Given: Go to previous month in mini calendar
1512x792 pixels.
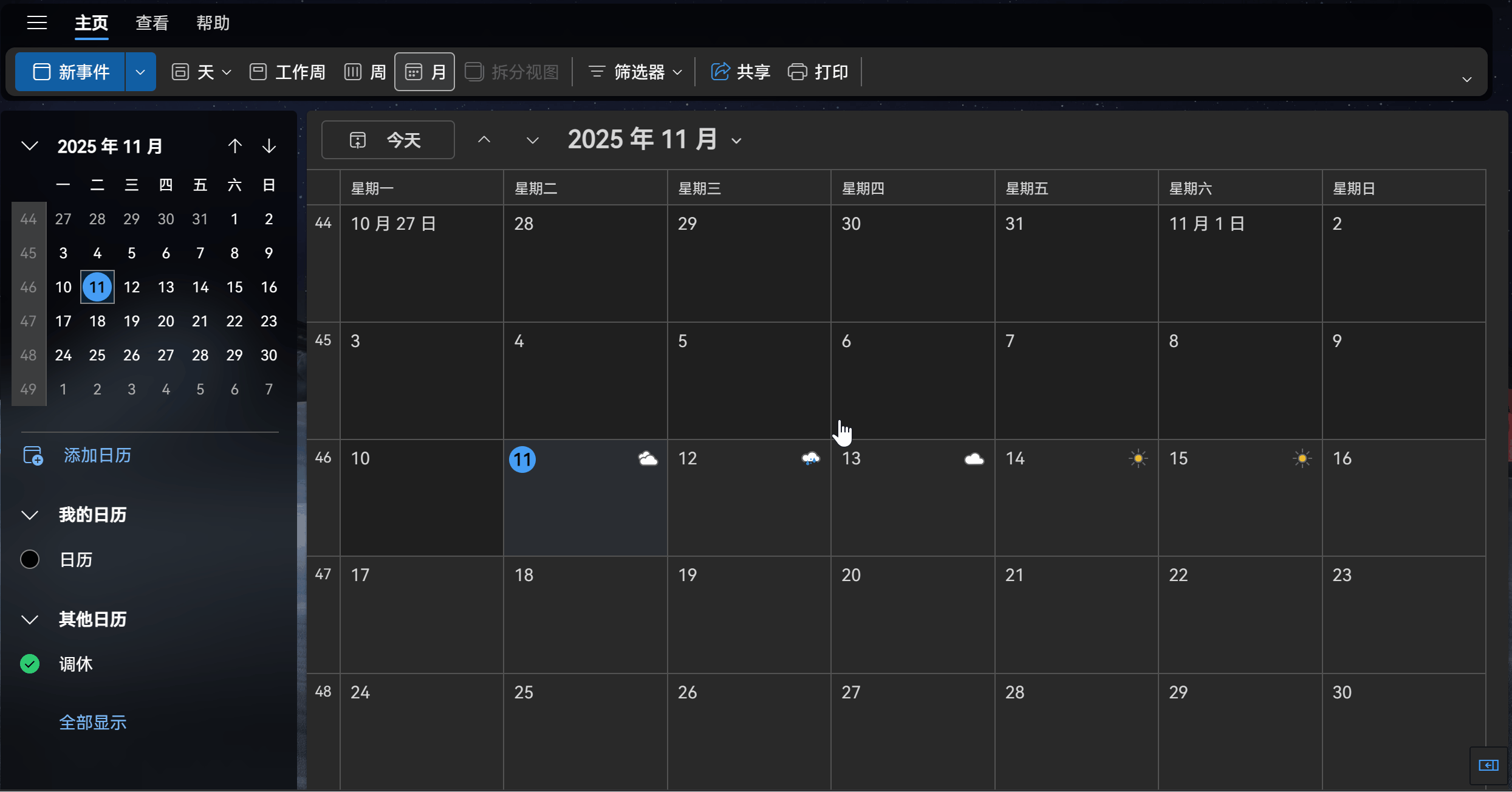Looking at the screenshot, I should point(235,146).
